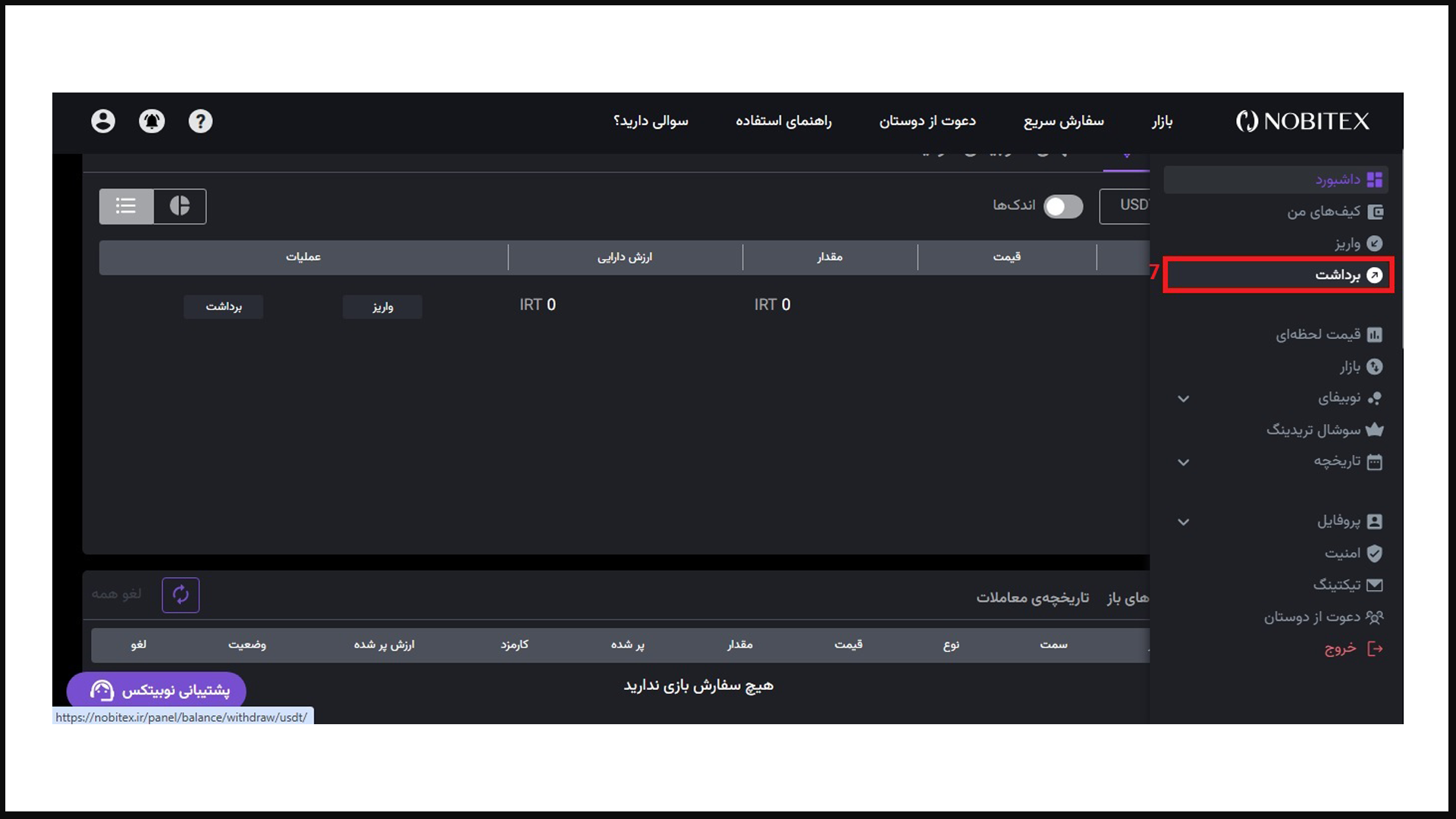Expand the پروفایل chevron
Image resolution: width=1456 pixels, height=819 pixels.
[1183, 522]
